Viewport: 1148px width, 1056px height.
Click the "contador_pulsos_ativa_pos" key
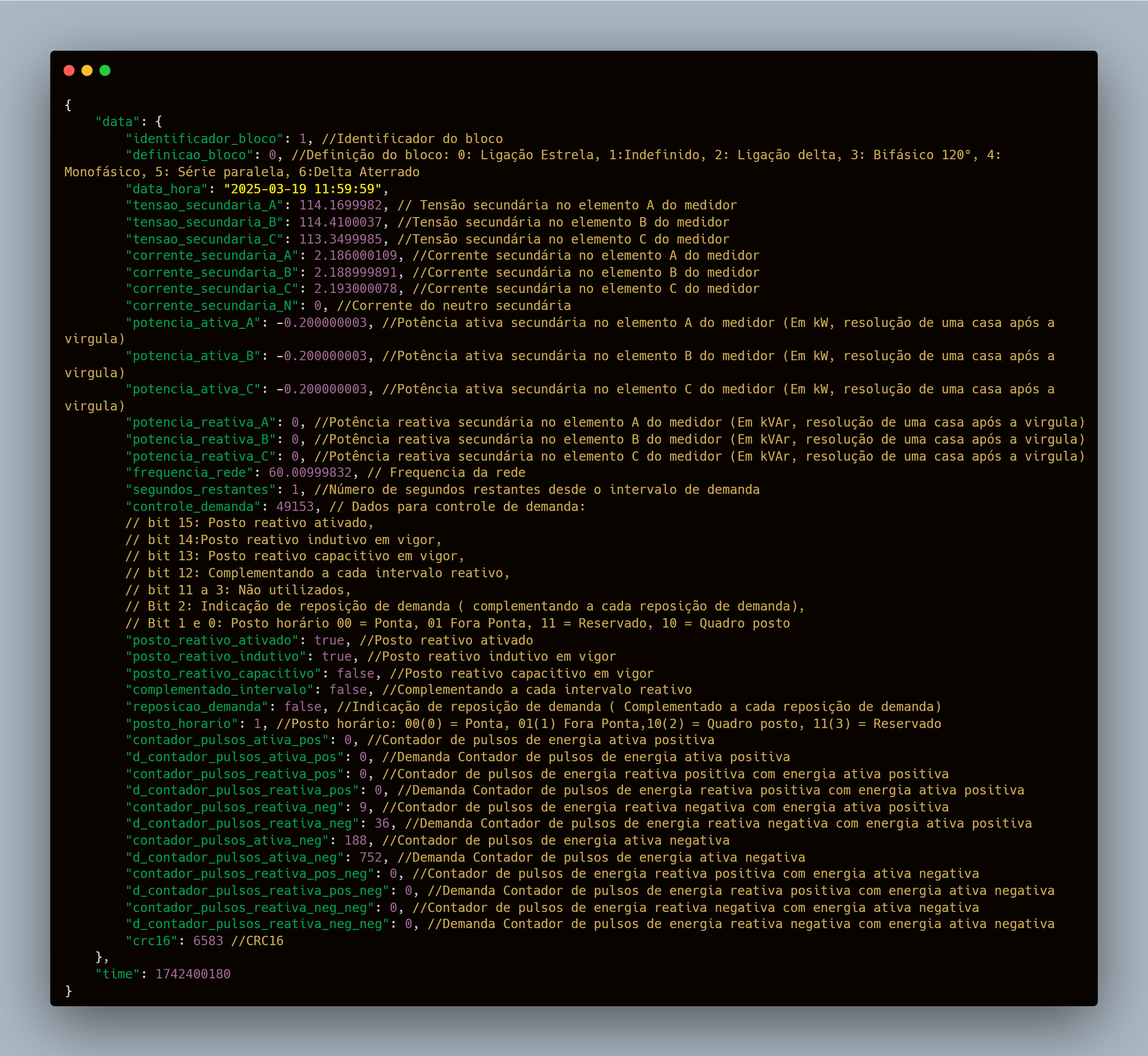[x=227, y=740]
